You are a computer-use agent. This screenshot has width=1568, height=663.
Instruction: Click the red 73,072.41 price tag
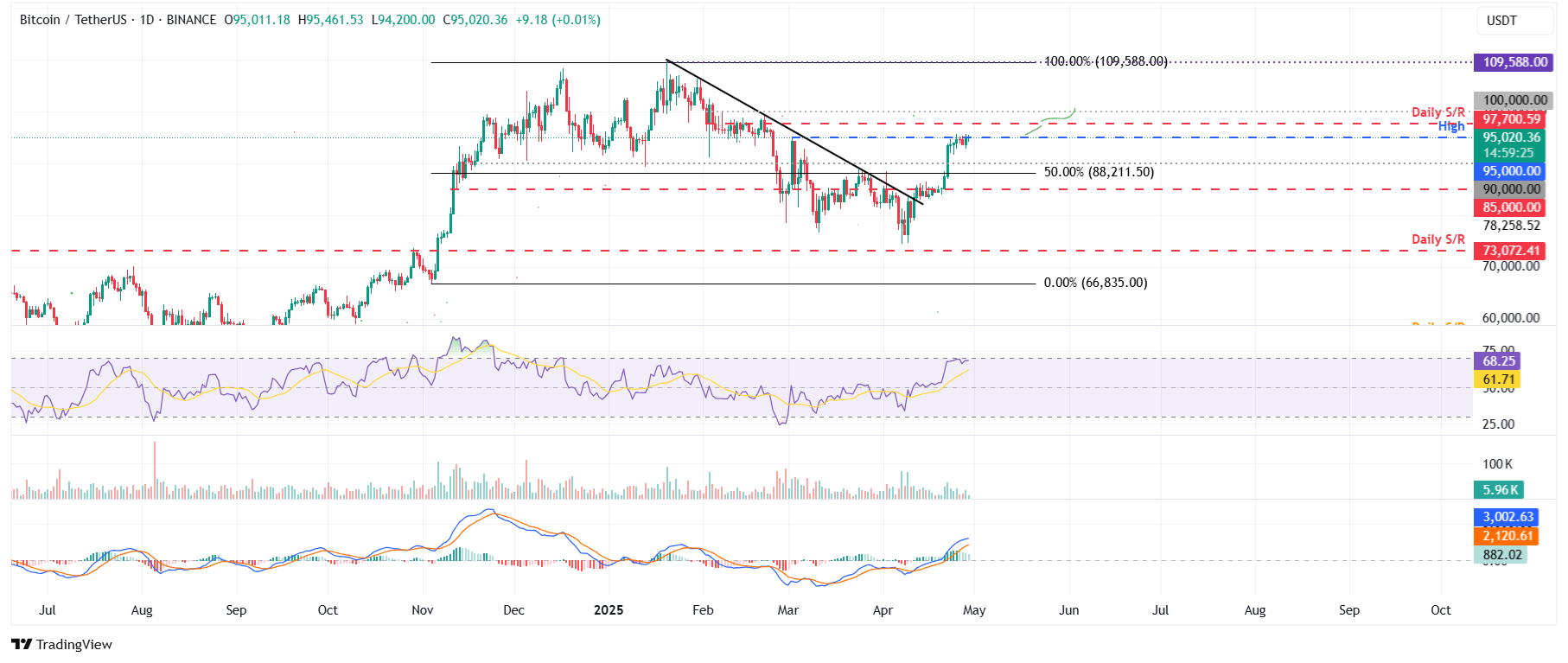(1510, 251)
